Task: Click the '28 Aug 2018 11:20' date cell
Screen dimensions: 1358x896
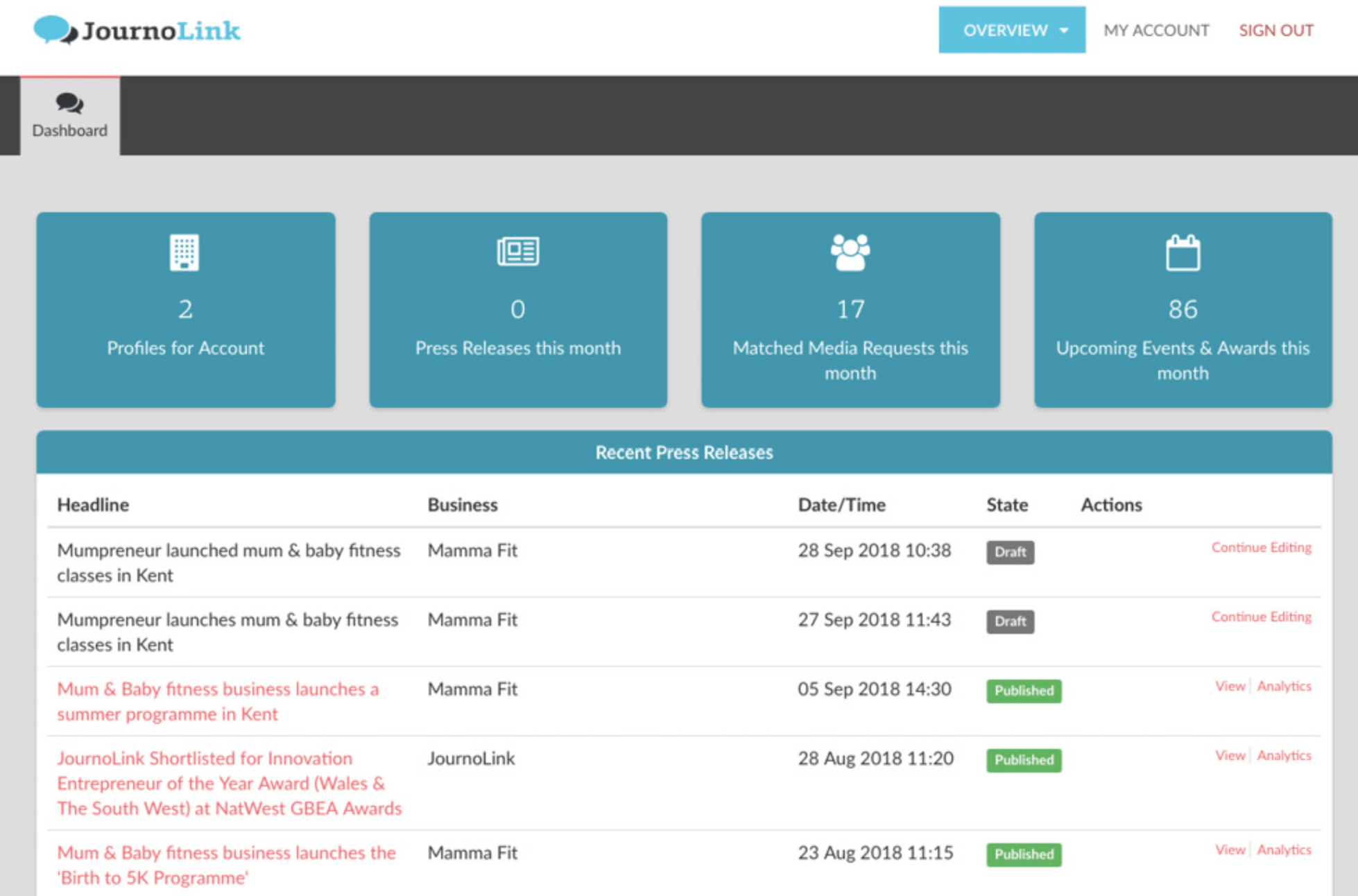Action: pos(875,759)
